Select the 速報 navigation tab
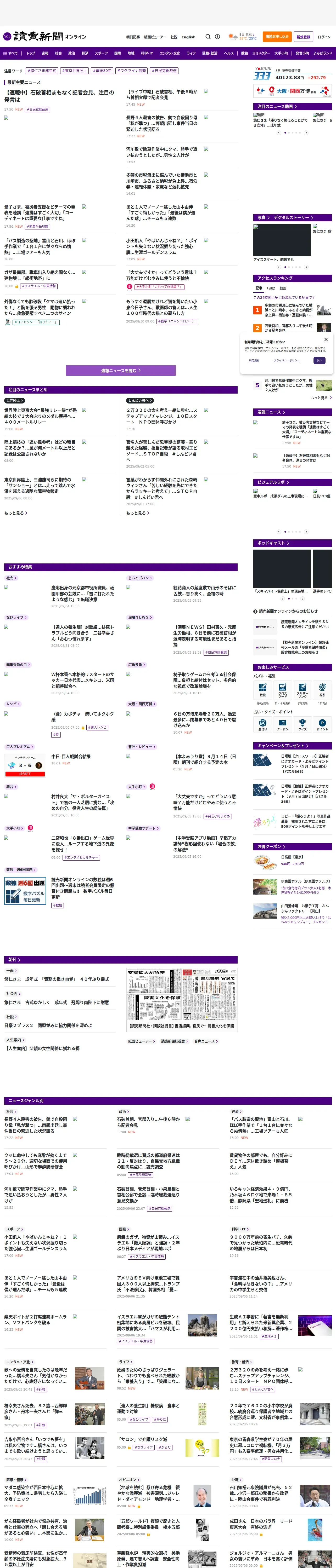The height and width of the screenshot is (1568, 336). click(x=44, y=53)
